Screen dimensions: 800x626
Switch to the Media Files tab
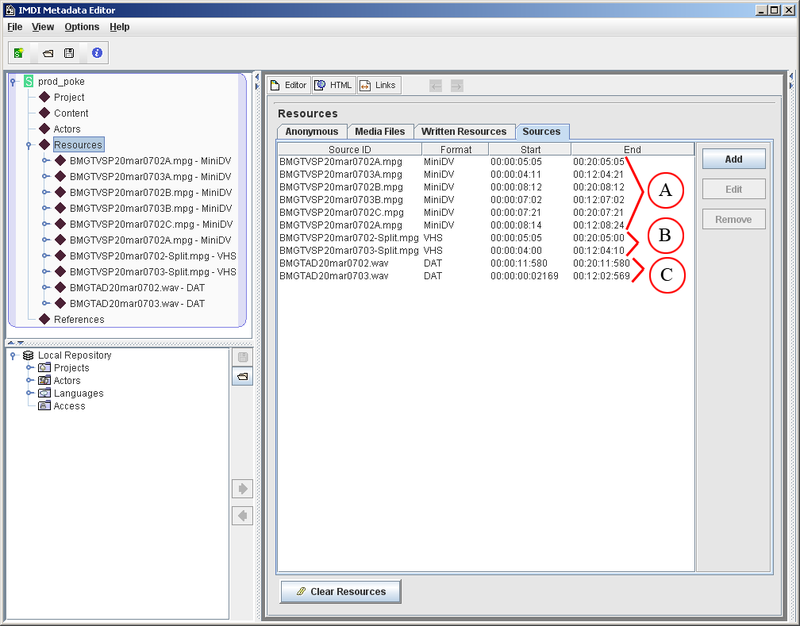pyautogui.click(x=380, y=131)
